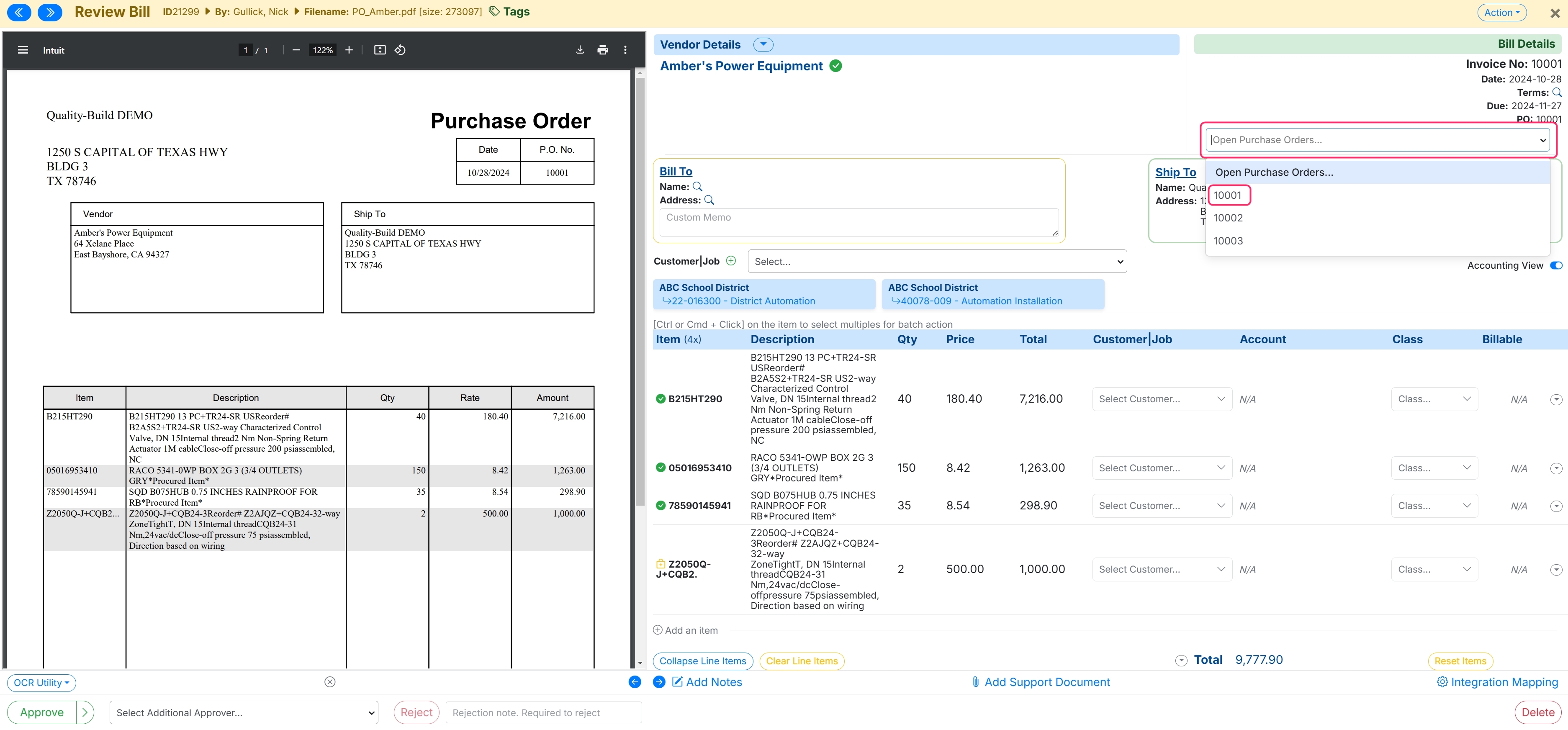
Task: Select purchase order 10002 from list
Action: tap(1377, 218)
